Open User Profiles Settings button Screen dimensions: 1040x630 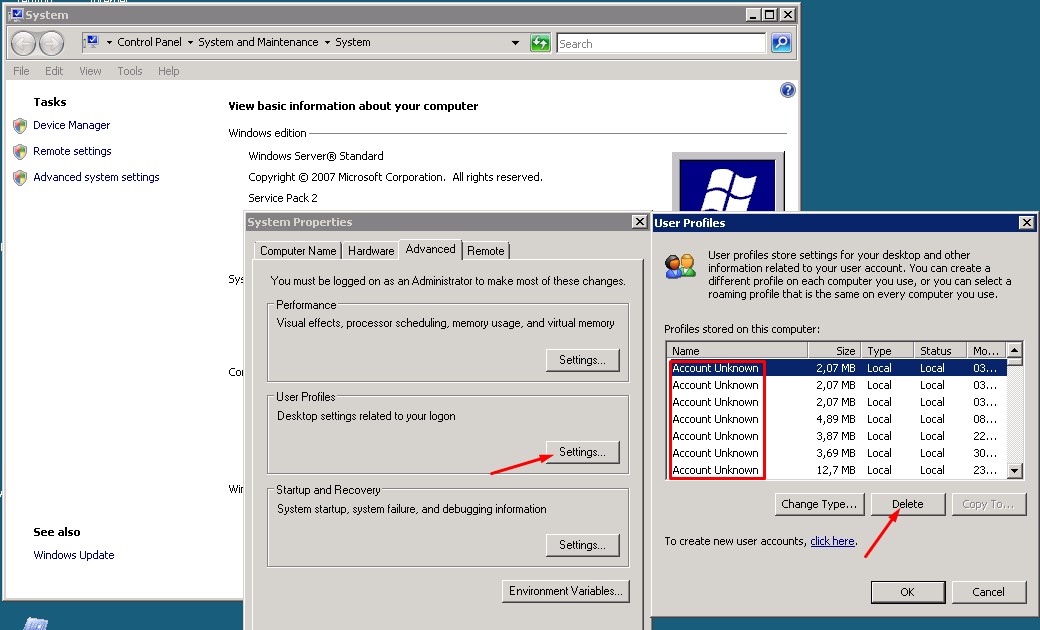click(582, 452)
